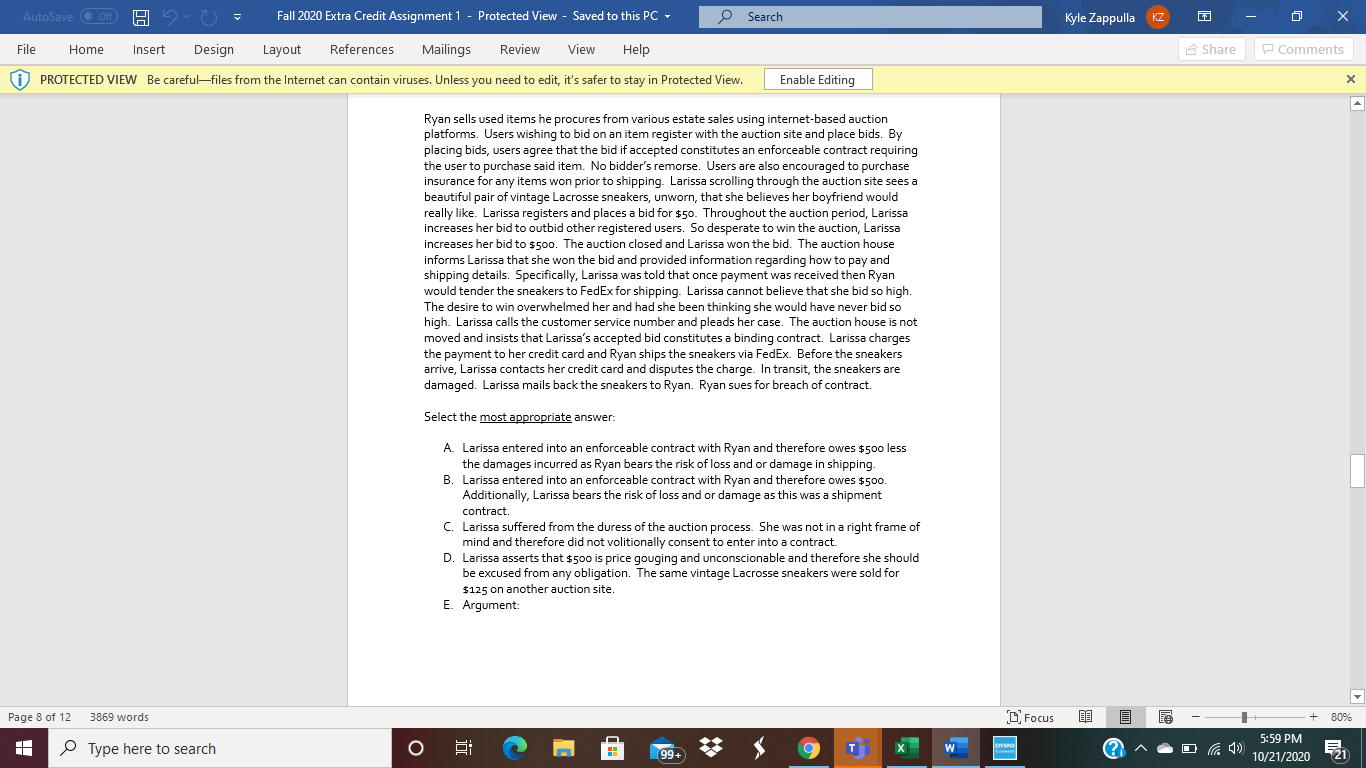Click the 3869 words count
The width and height of the screenshot is (1366, 768).
click(119, 717)
